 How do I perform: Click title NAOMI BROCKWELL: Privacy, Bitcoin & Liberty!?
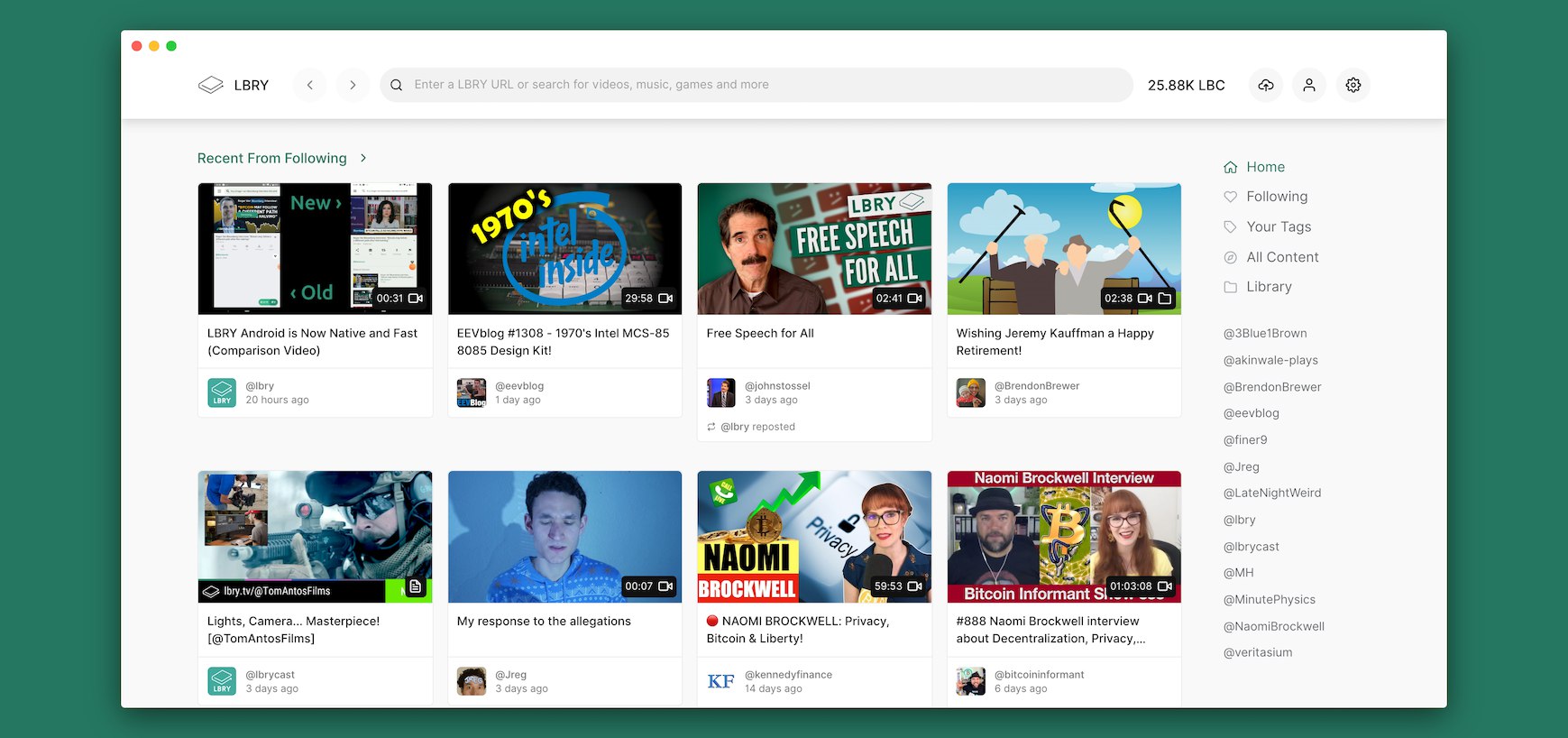(798, 630)
